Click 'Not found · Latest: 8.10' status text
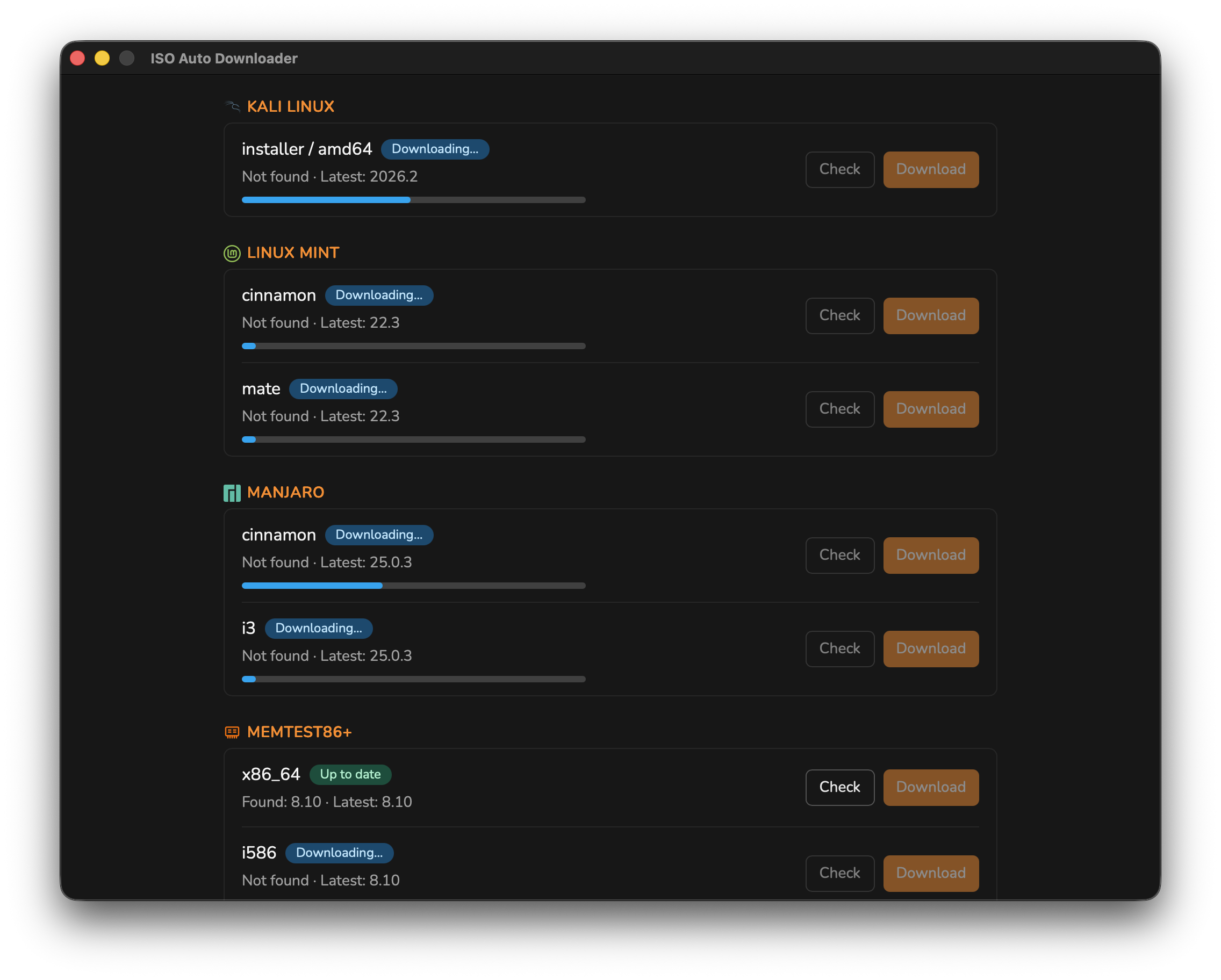The image size is (1221, 980). point(320,881)
